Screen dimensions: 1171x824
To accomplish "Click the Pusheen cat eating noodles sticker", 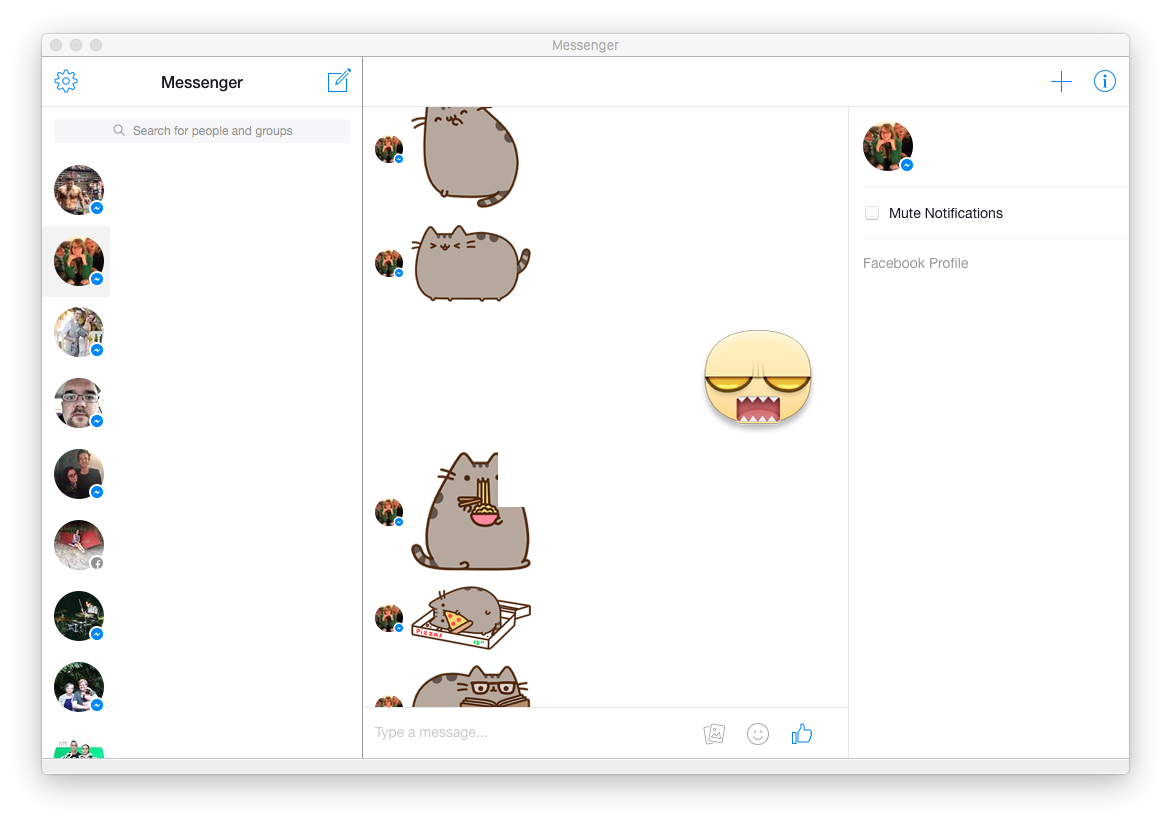I will 470,511.
